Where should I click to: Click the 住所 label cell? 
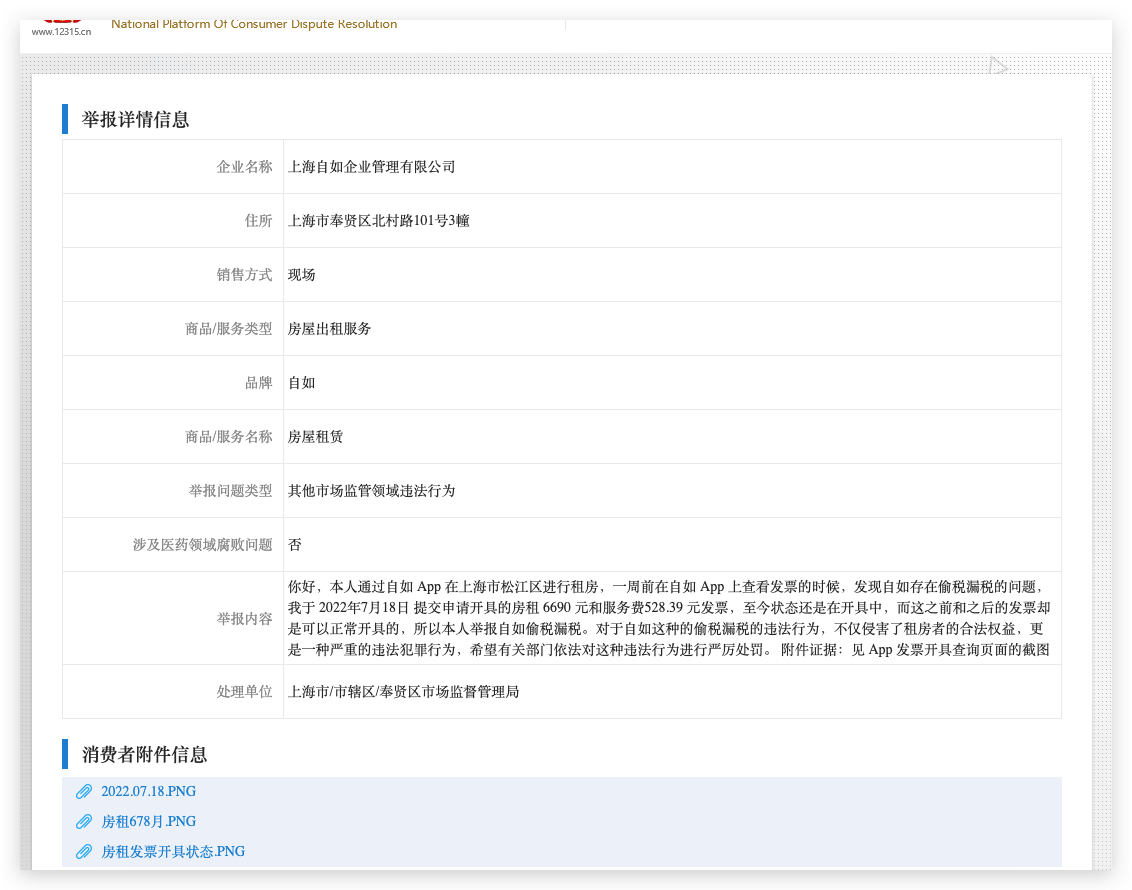[x=173, y=221]
